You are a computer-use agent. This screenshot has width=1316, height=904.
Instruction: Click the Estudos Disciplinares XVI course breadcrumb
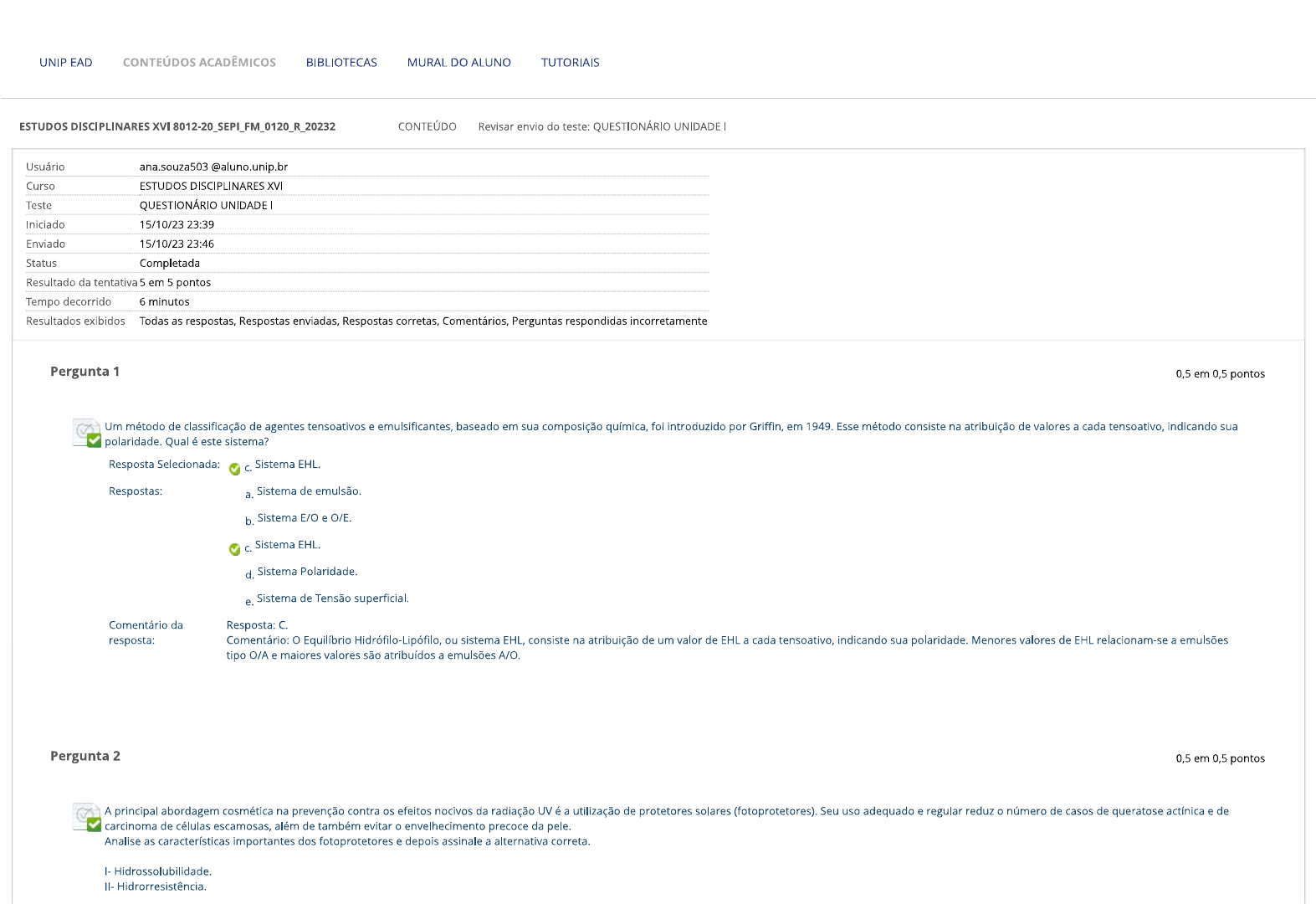177,127
